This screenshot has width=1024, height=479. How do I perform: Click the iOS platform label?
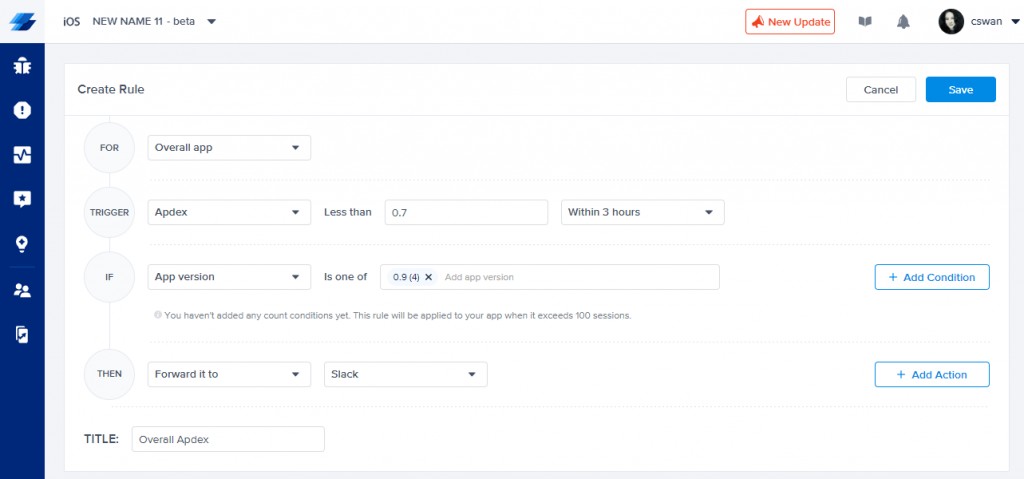point(72,22)
